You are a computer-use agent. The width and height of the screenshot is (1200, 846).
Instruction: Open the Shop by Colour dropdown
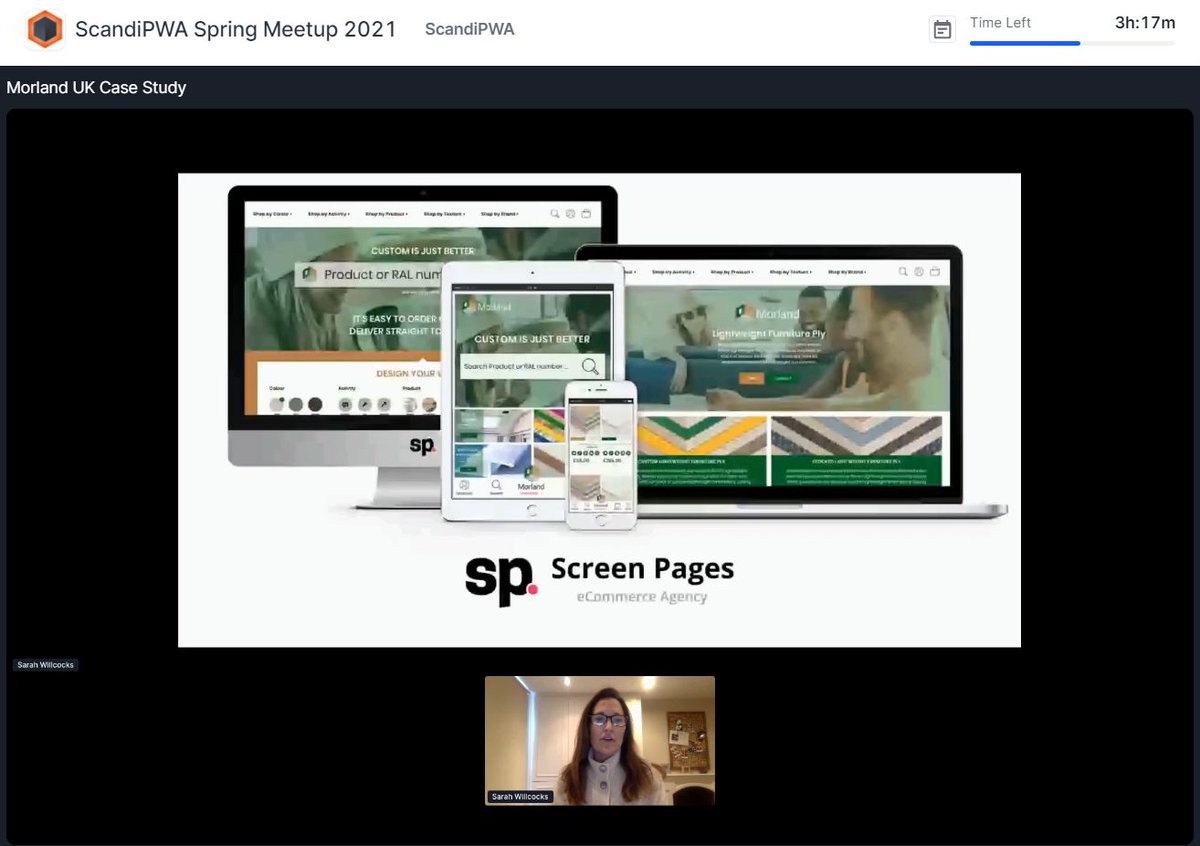(x=272, y=213)
